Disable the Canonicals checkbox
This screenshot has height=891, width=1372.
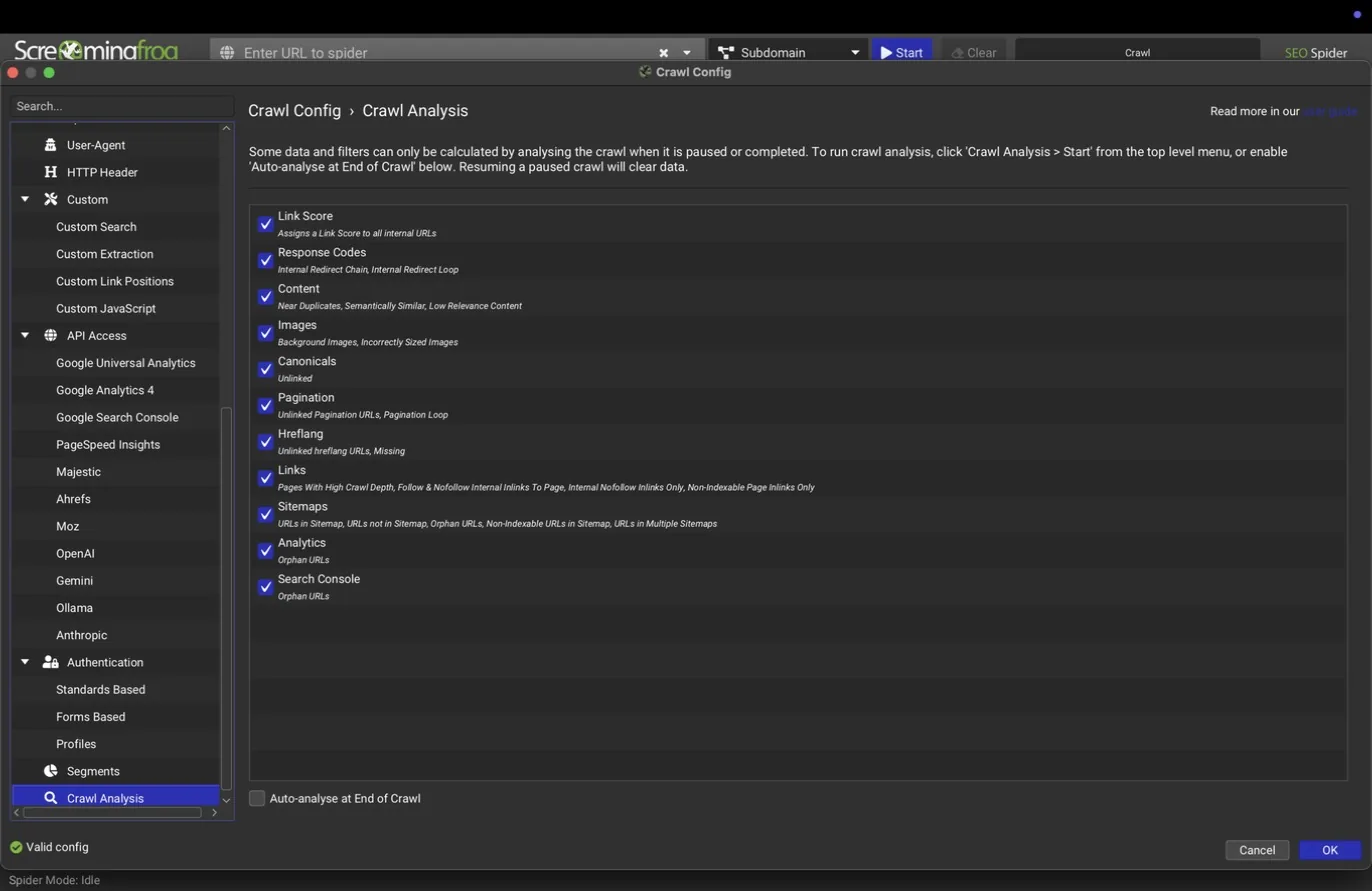[265, 369]
